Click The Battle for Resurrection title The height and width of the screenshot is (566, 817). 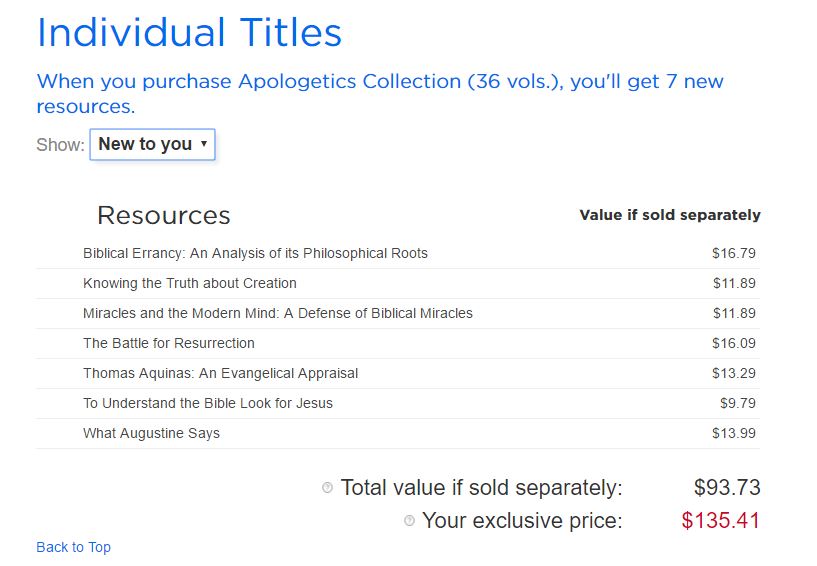pos(169,343)
